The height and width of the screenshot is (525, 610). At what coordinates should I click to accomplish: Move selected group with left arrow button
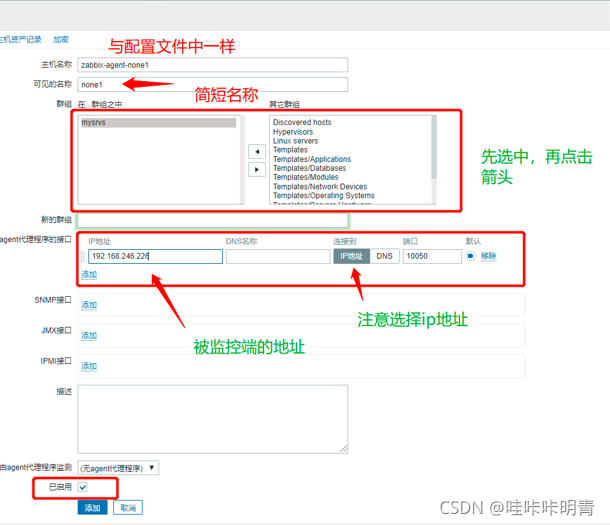[257, 151]
